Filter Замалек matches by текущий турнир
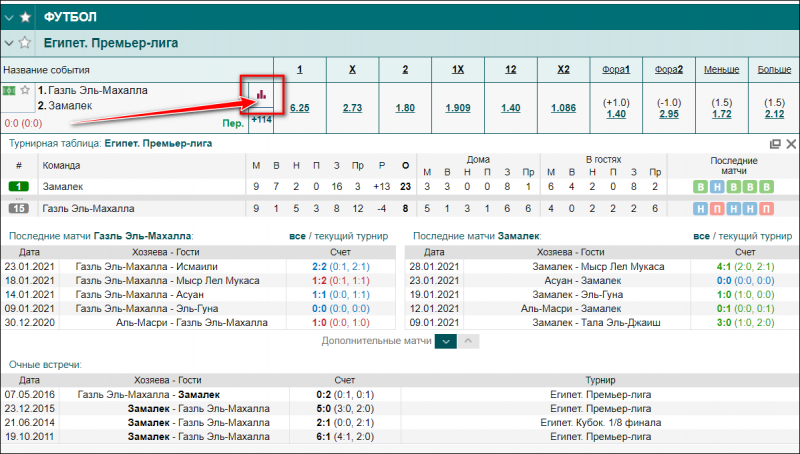Screen dimensions: 800x454 pyautogui.click(x=755, y=236)
